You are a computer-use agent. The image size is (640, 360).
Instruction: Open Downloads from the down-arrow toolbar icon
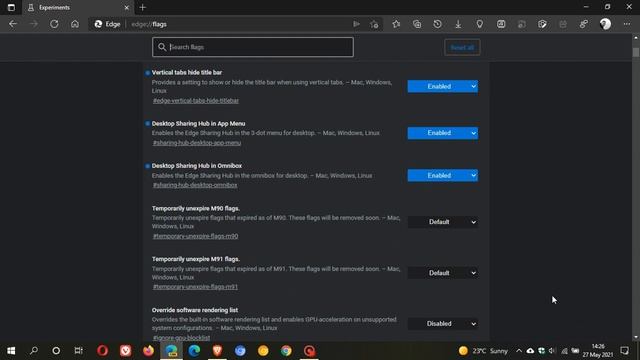point(458,24)
